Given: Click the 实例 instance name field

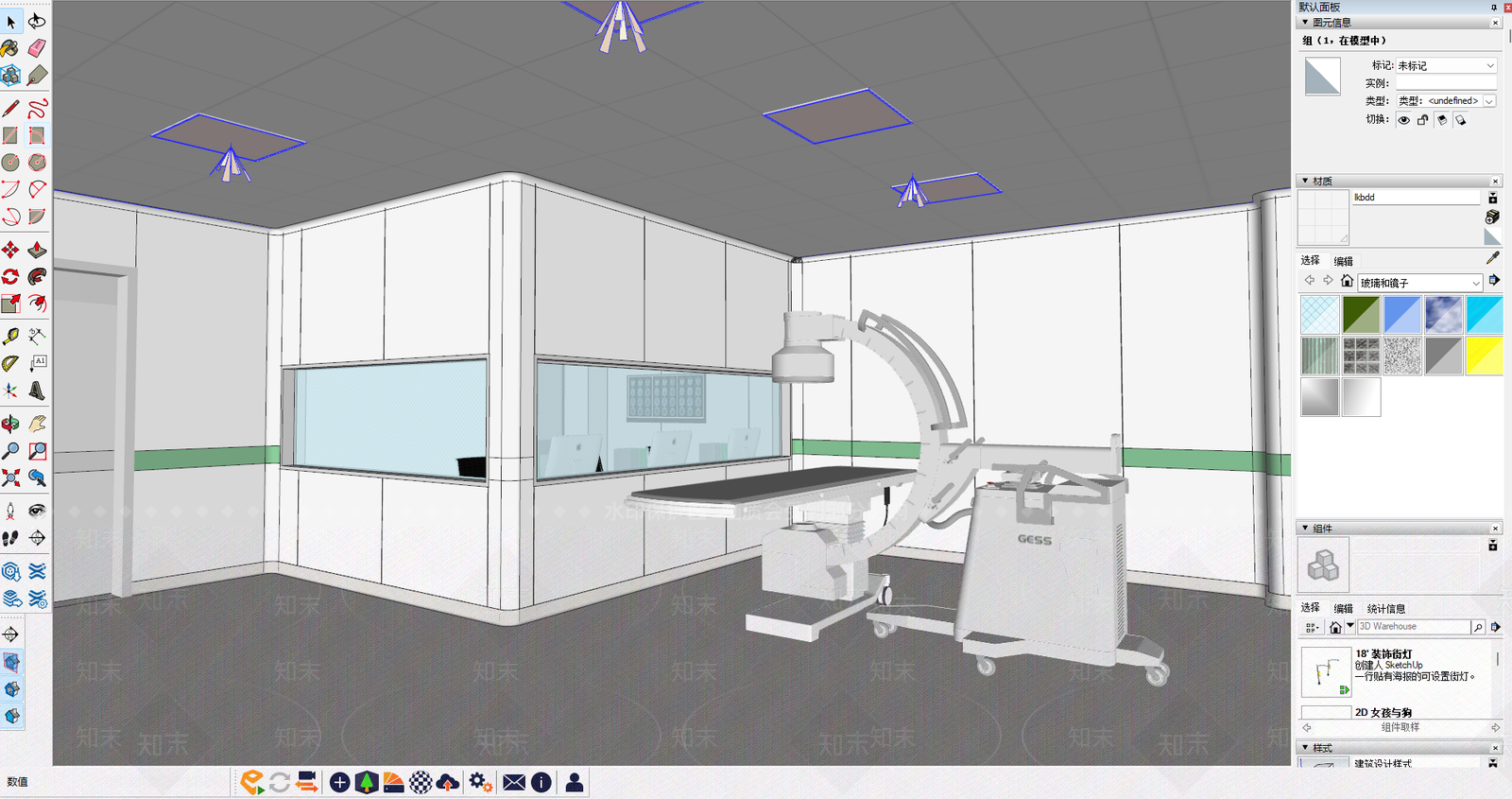Looking at the screenshot, I should tap(1446, 83).
